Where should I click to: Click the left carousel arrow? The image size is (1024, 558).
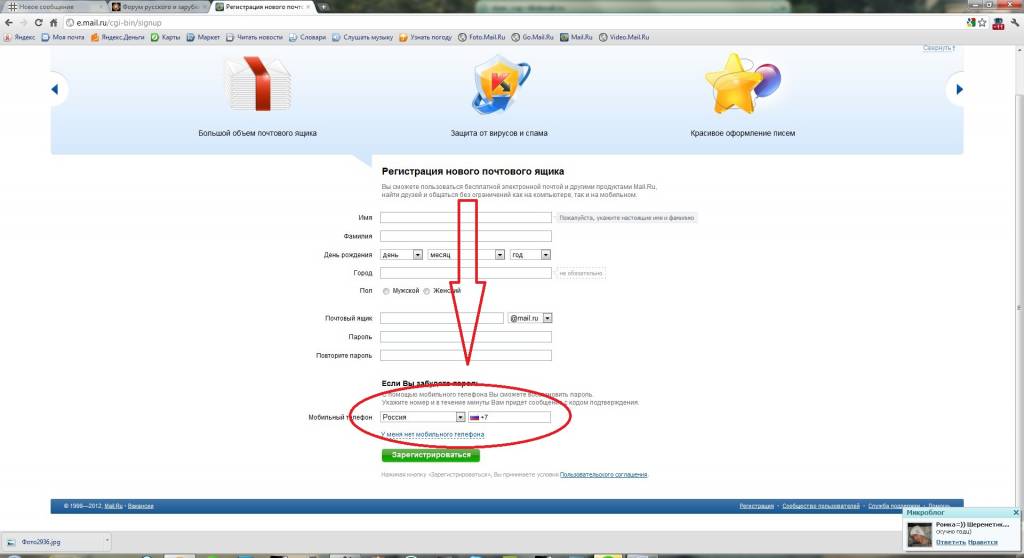(55, 90)
